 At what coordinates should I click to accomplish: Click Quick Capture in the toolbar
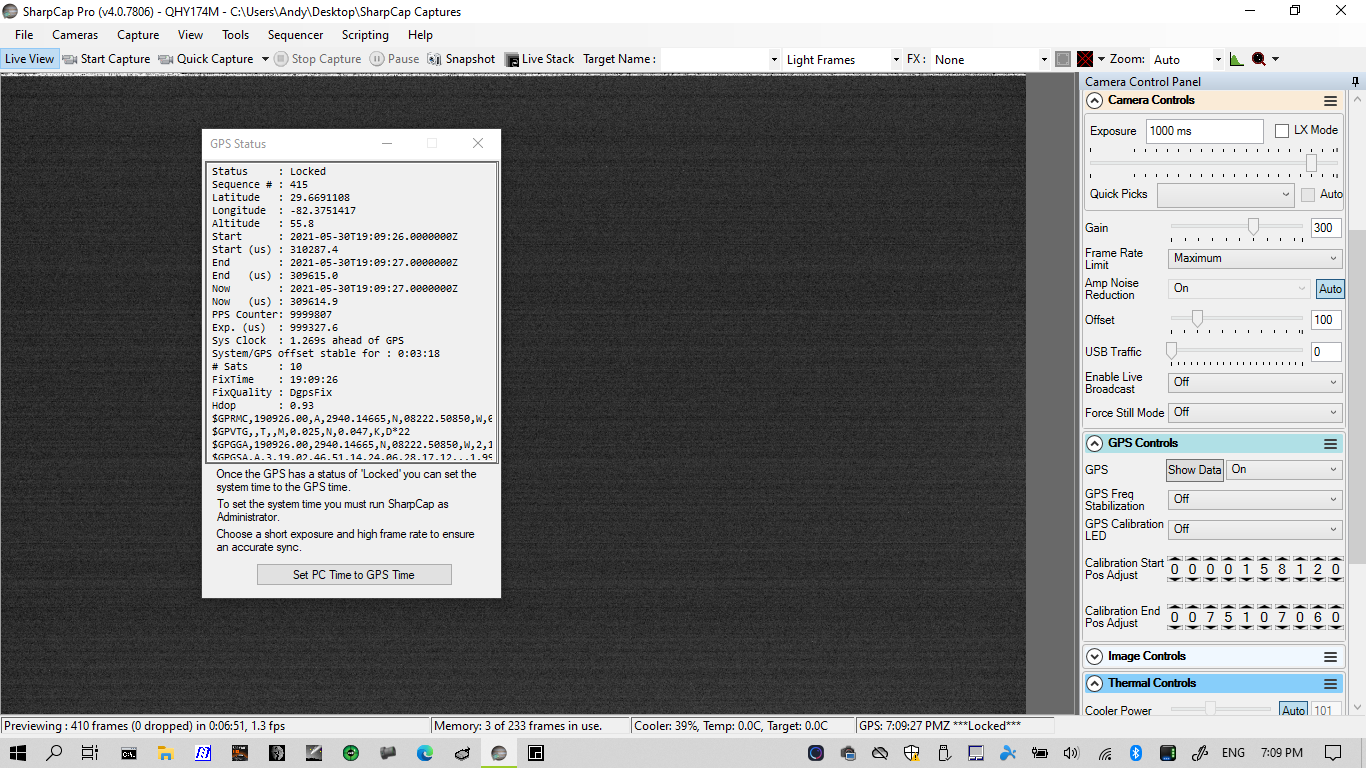pyautogui.click(x=206, y=59)
